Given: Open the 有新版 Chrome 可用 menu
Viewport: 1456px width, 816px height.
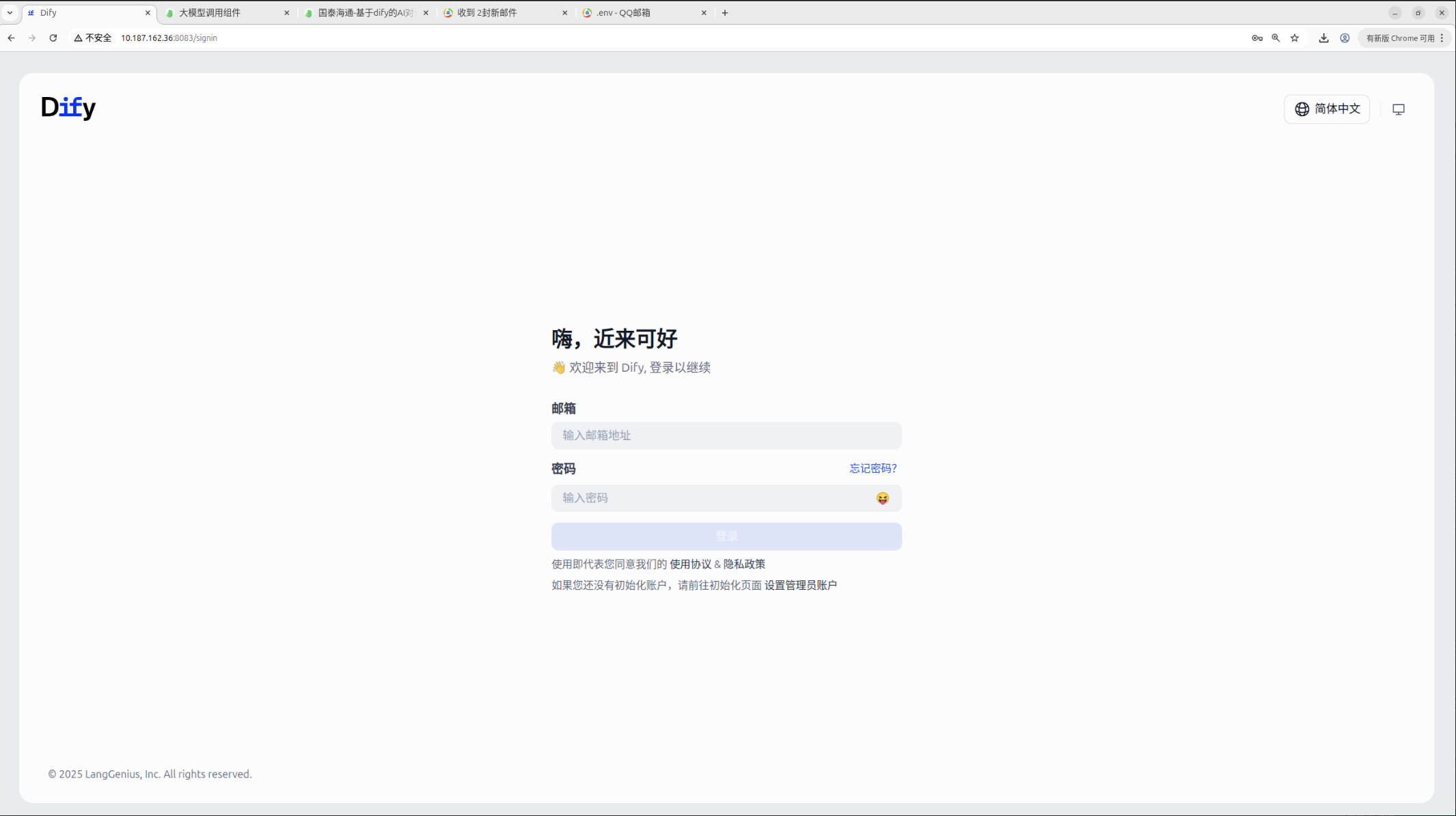Looking at the screenshot, I should point(1404,38).
